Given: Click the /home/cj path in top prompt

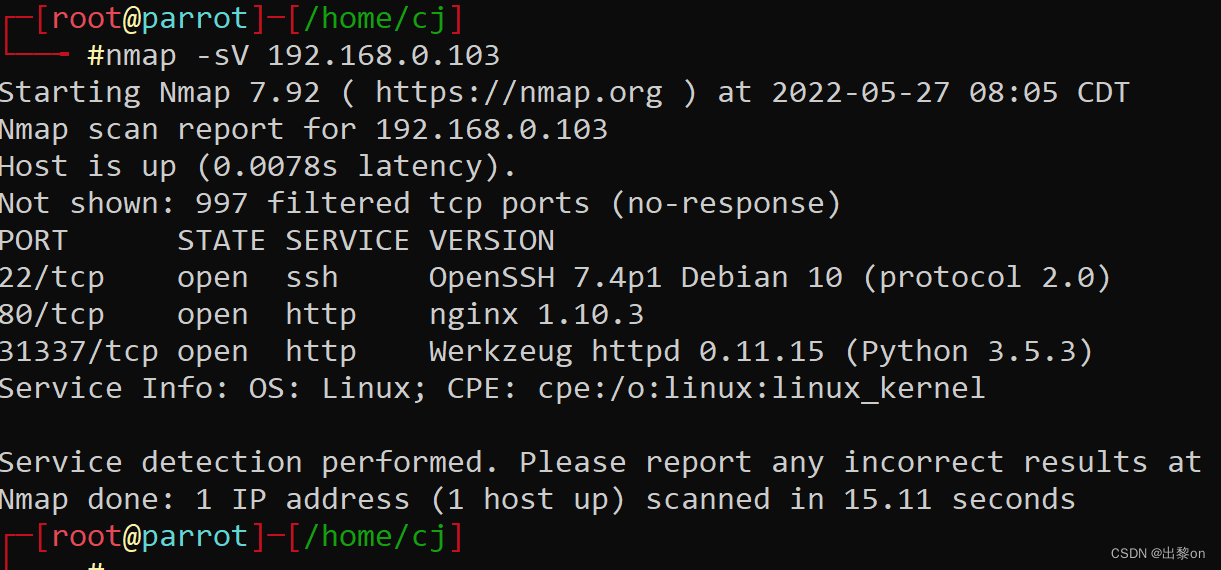Looking at the screenshot, I should click(374, 18).
